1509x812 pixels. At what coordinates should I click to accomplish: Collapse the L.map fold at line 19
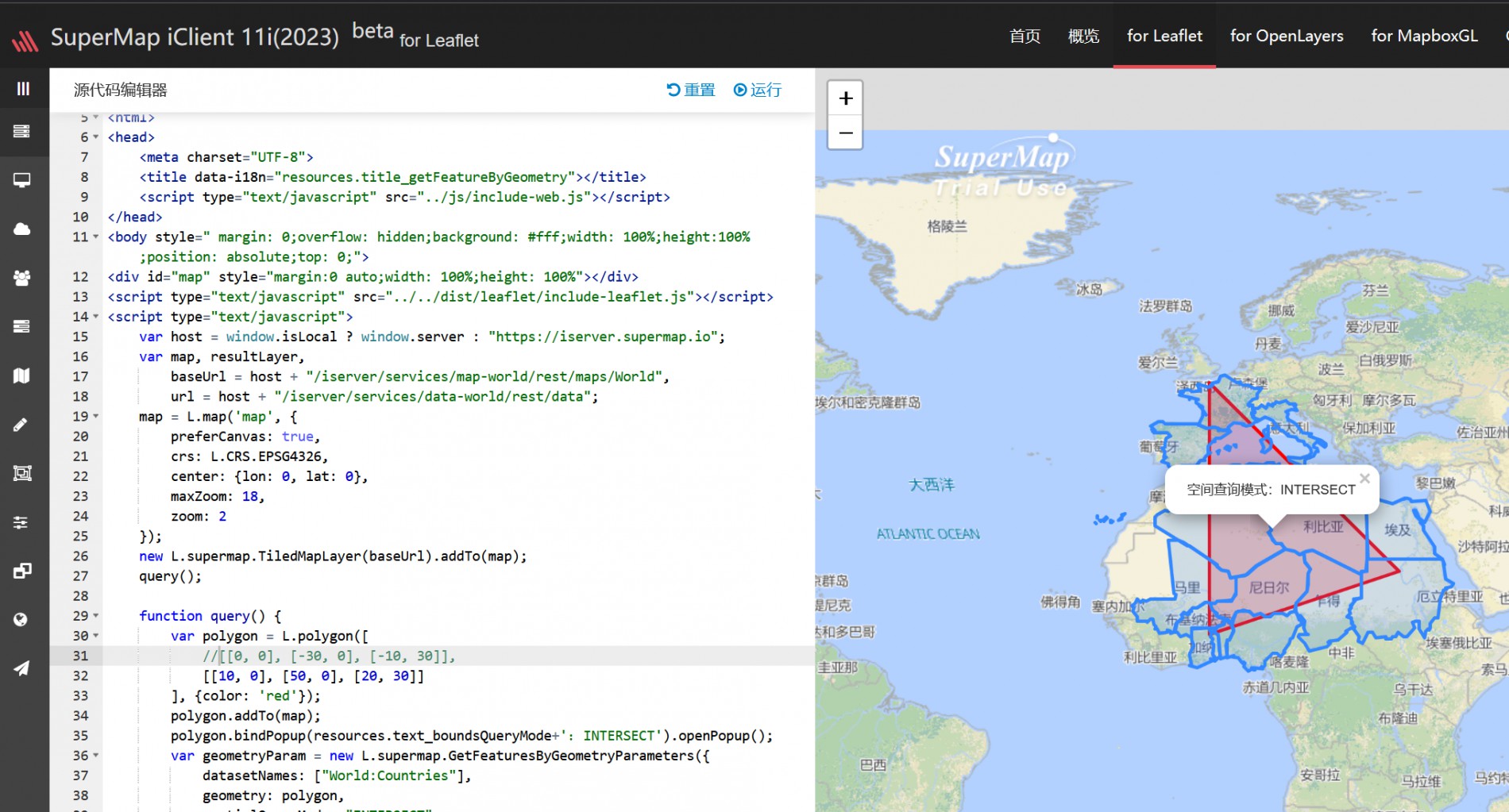[96, 417]
